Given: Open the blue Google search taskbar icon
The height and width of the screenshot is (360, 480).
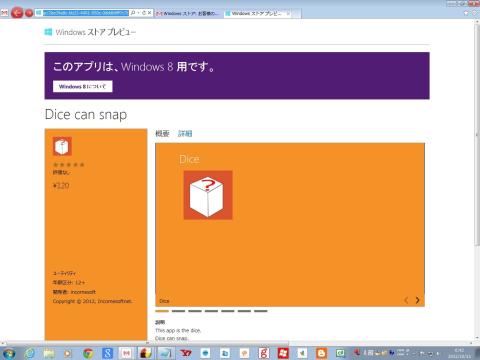Looking at the screenshot, I should 107,353.
